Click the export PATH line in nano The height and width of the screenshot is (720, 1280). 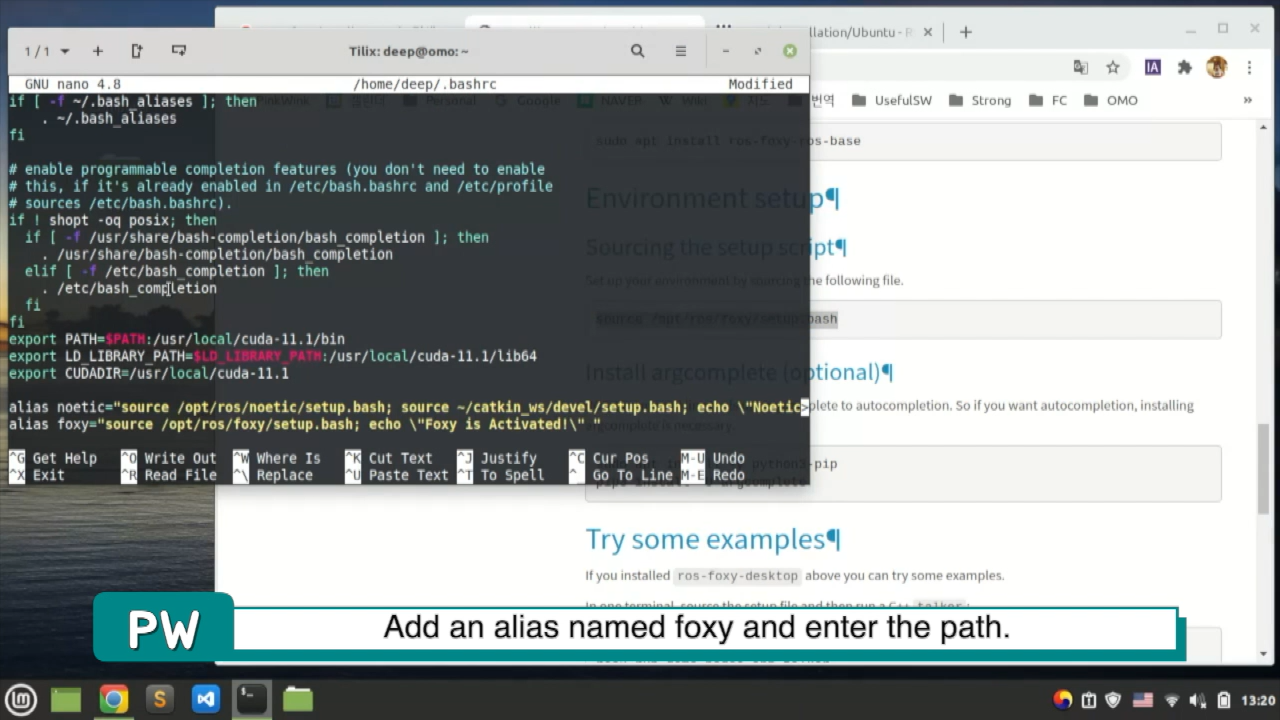(176, 339)
